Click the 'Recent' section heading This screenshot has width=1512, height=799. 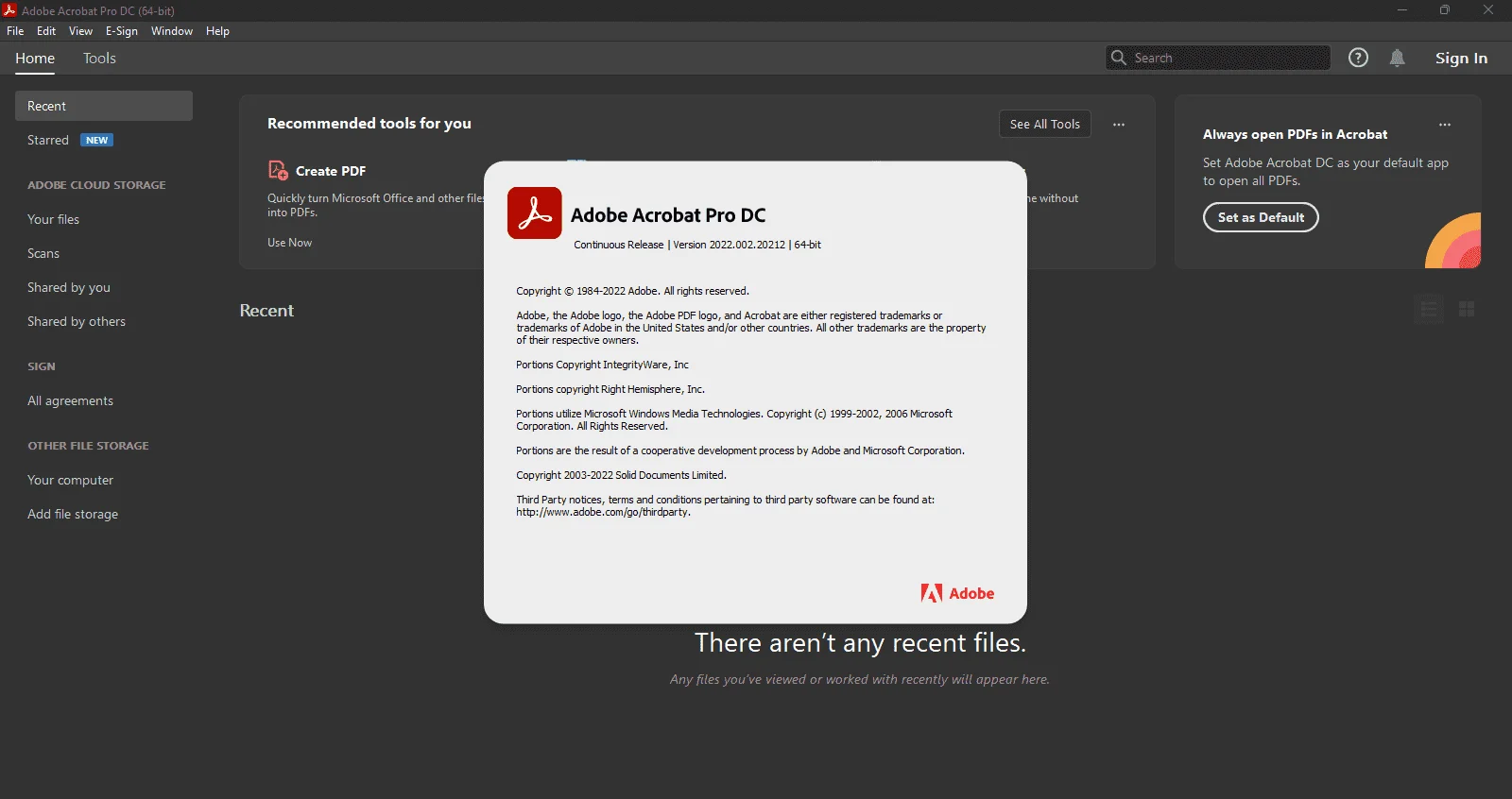pos(266,311)
